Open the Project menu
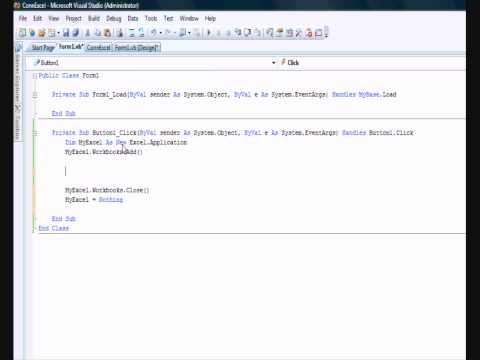The height and width of the screenshot is (360, 480). pos(74,19)
